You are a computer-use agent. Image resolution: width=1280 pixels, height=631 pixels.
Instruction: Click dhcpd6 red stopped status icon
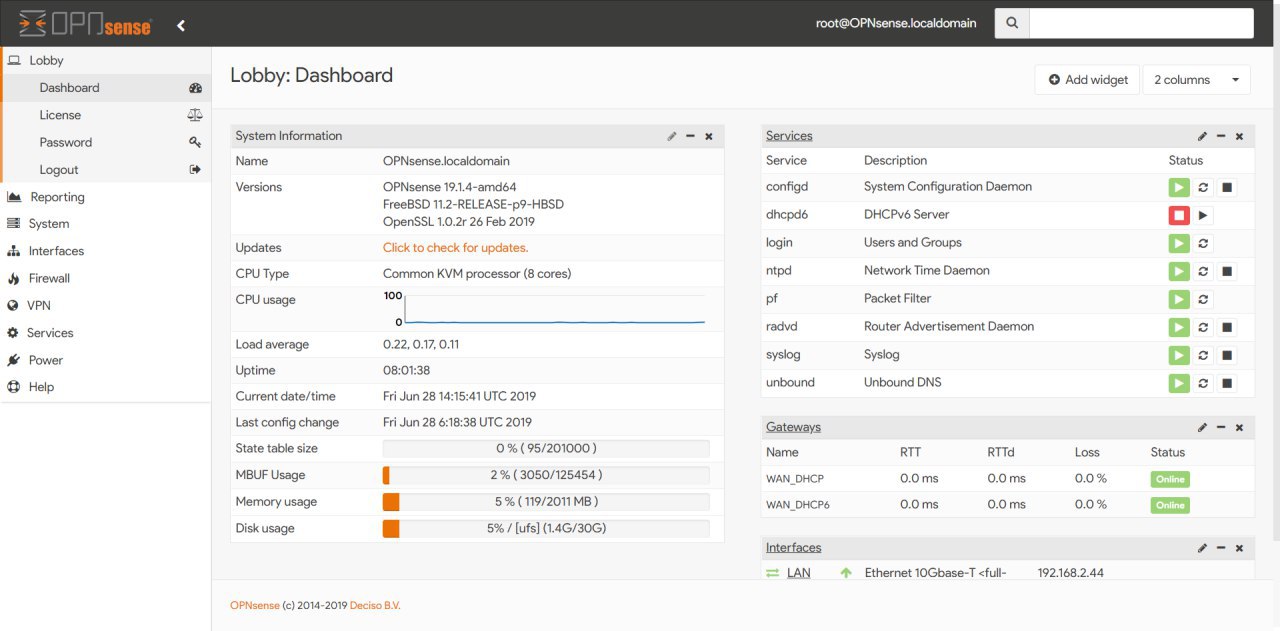(1179, 215)
